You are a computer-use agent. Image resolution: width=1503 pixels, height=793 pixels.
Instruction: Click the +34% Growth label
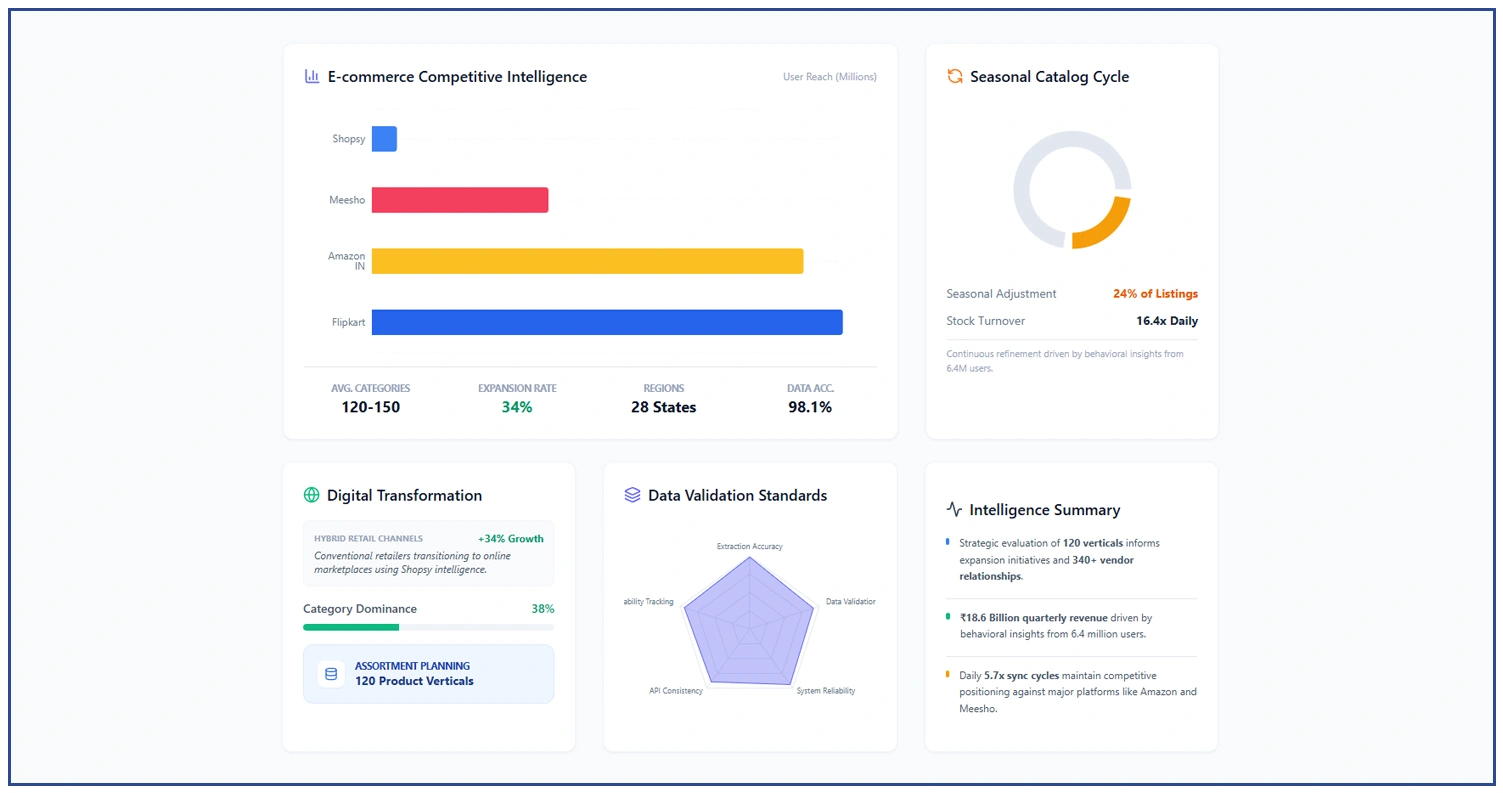tap(511, 538)
